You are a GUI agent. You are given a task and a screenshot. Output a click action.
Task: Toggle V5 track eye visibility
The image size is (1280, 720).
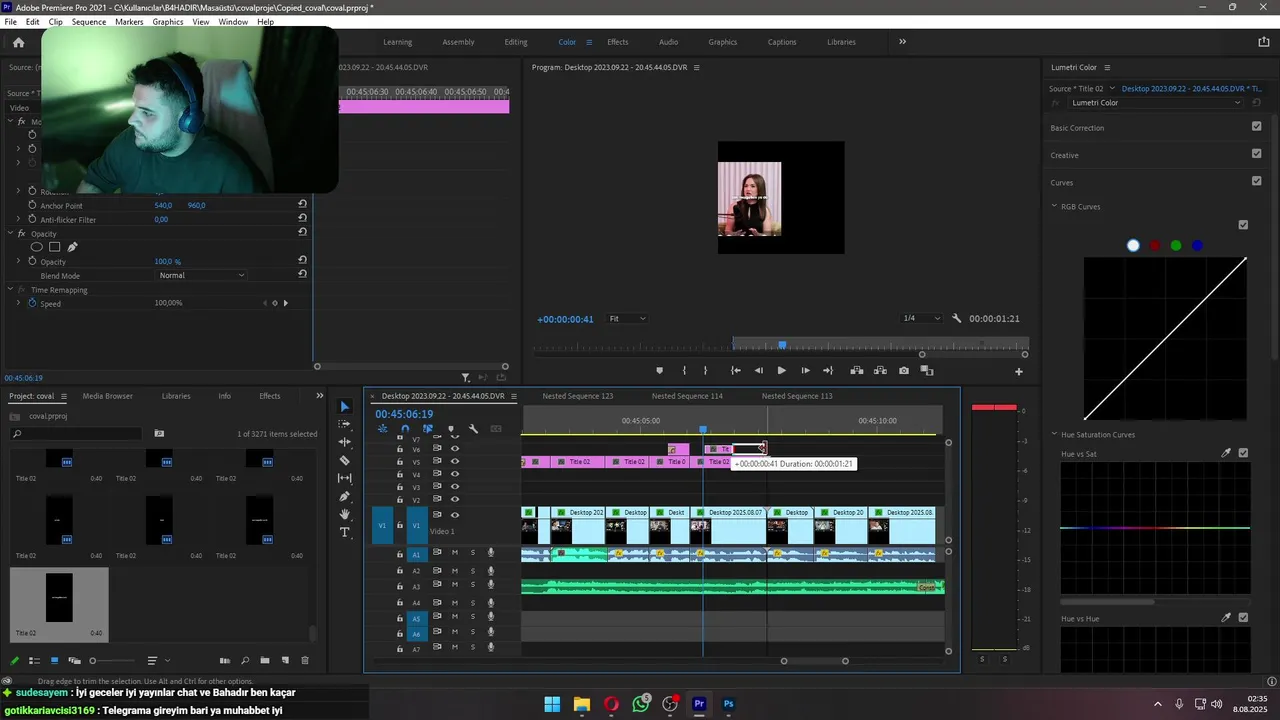(455, 462)
